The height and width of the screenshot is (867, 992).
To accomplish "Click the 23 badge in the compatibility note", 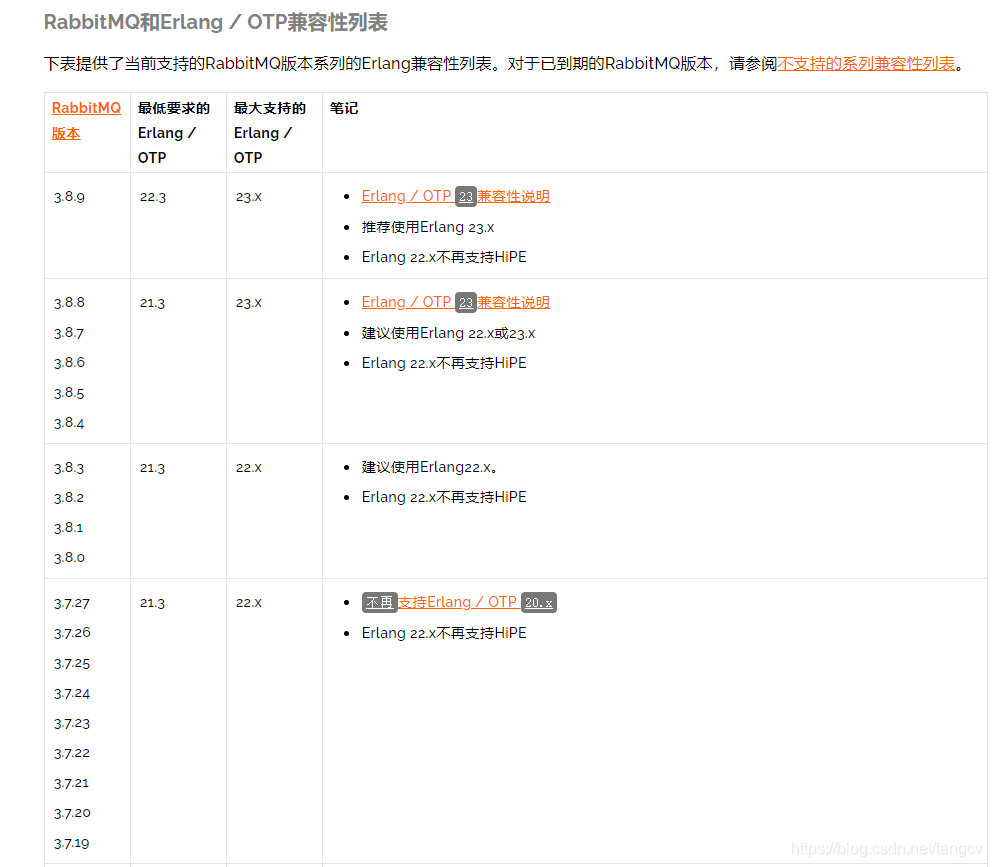I will point(466,196).
